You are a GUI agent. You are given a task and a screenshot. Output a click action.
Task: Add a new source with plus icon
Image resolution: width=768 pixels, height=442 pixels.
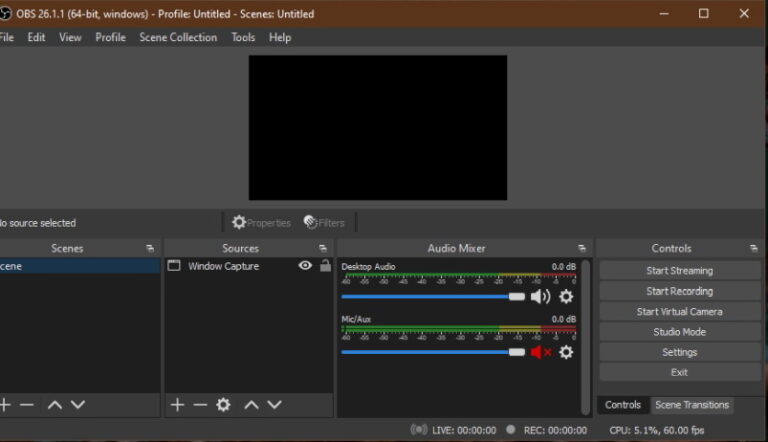point(177,405)
